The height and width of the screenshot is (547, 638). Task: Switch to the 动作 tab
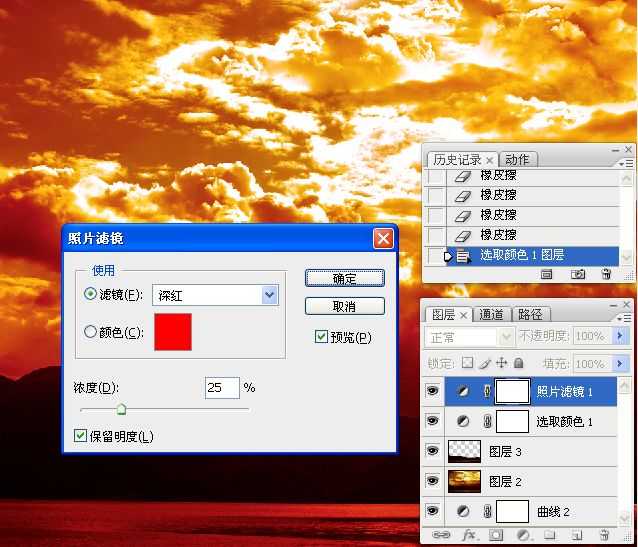pos(517,160)
